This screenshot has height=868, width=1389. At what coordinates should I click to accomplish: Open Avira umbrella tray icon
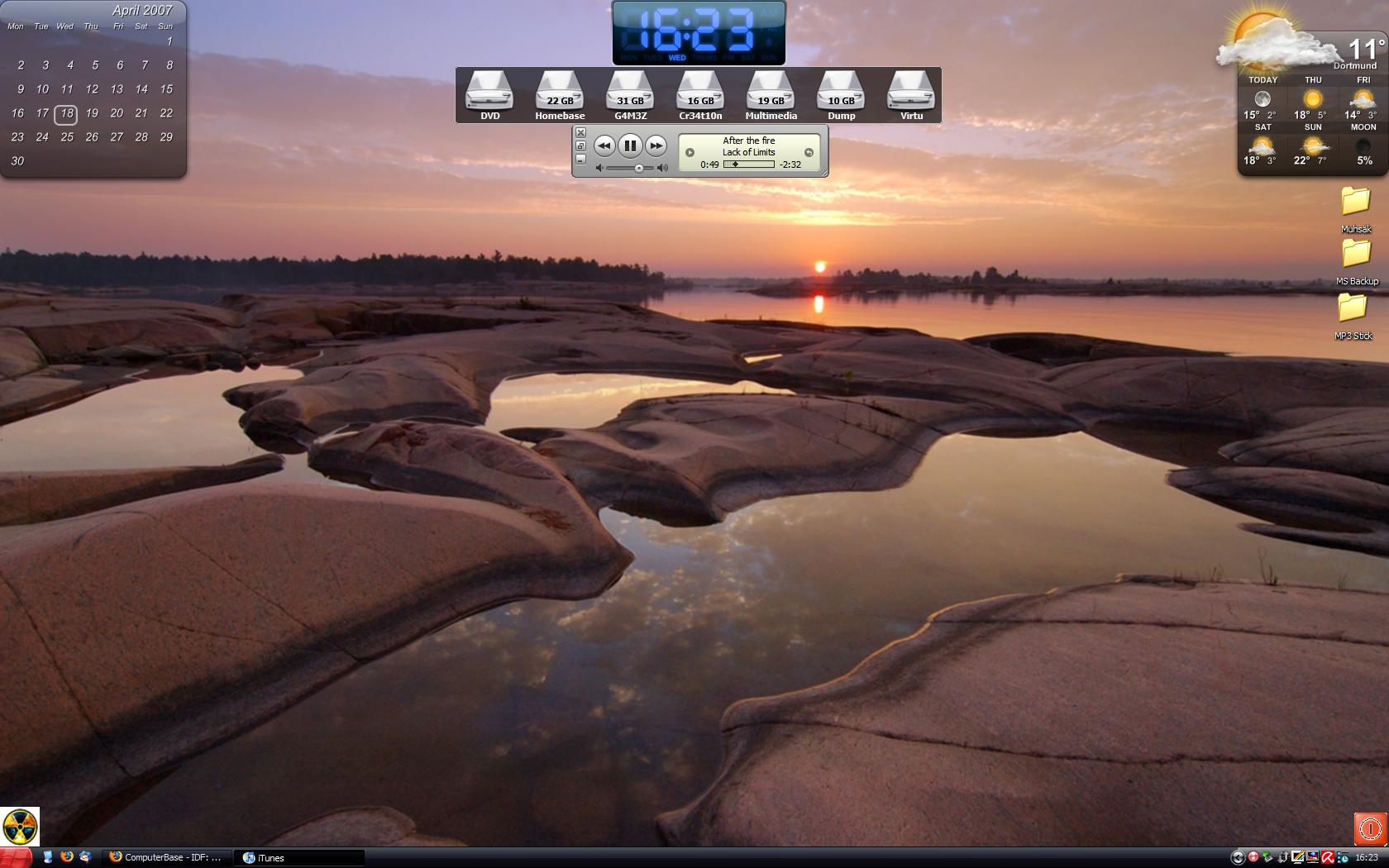click(1328, 857)
